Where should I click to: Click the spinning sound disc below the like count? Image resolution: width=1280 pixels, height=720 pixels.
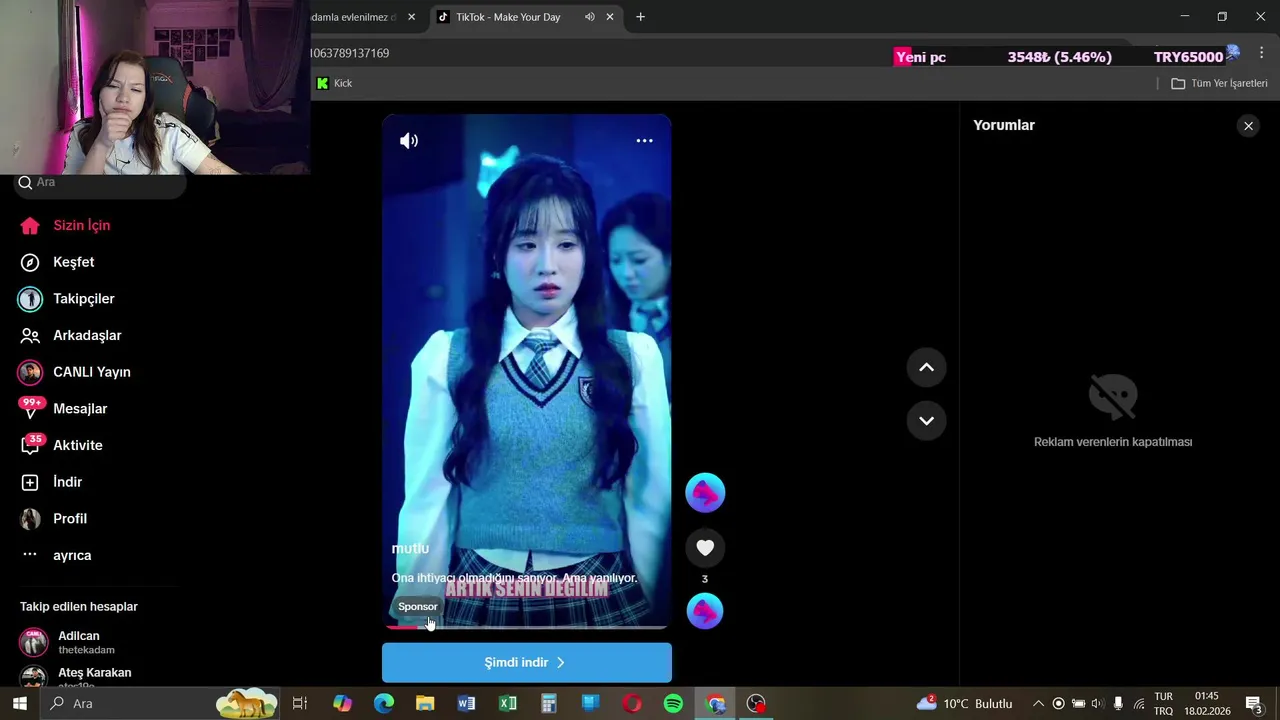pos(705,611)
